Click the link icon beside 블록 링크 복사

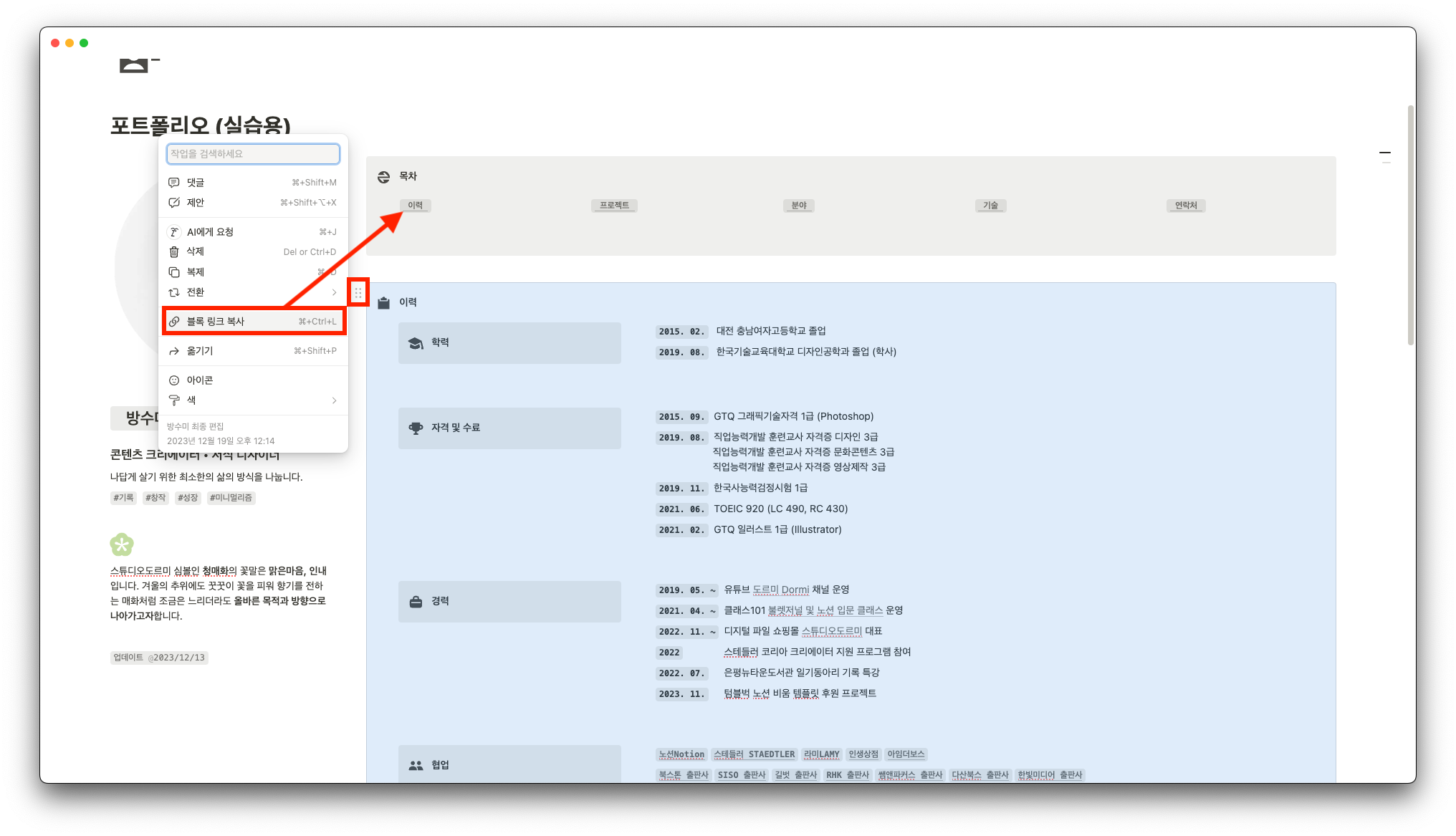coord(174,322)
